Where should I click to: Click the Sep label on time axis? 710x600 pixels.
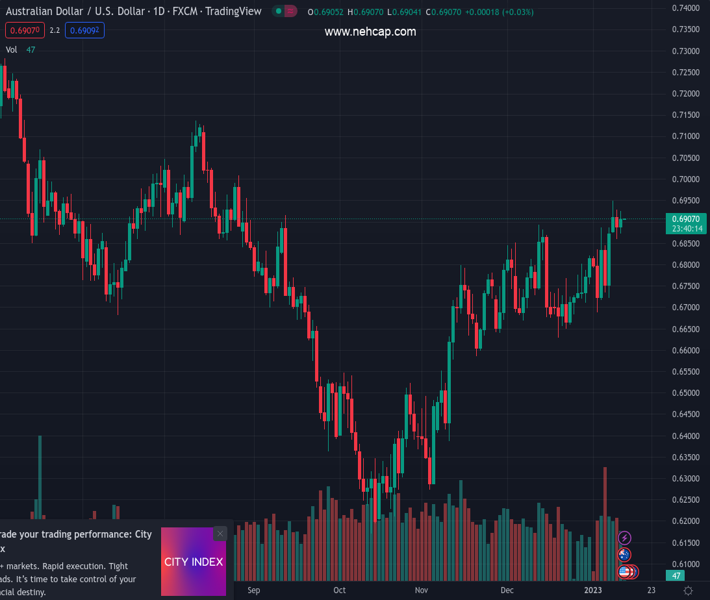tap(253, 591)
